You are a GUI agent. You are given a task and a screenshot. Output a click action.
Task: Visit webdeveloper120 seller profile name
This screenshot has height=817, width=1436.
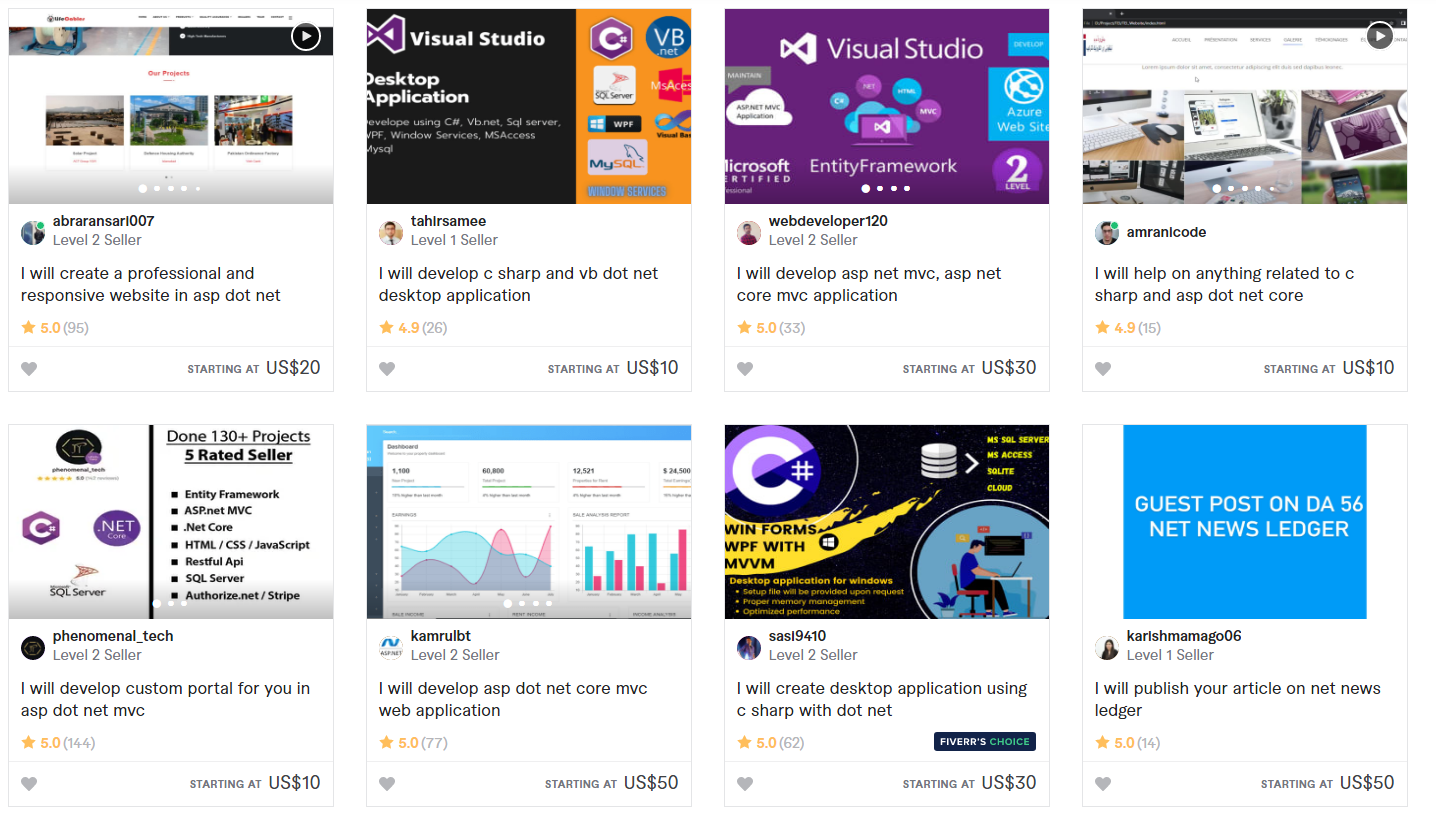click(x=828, y=221)
